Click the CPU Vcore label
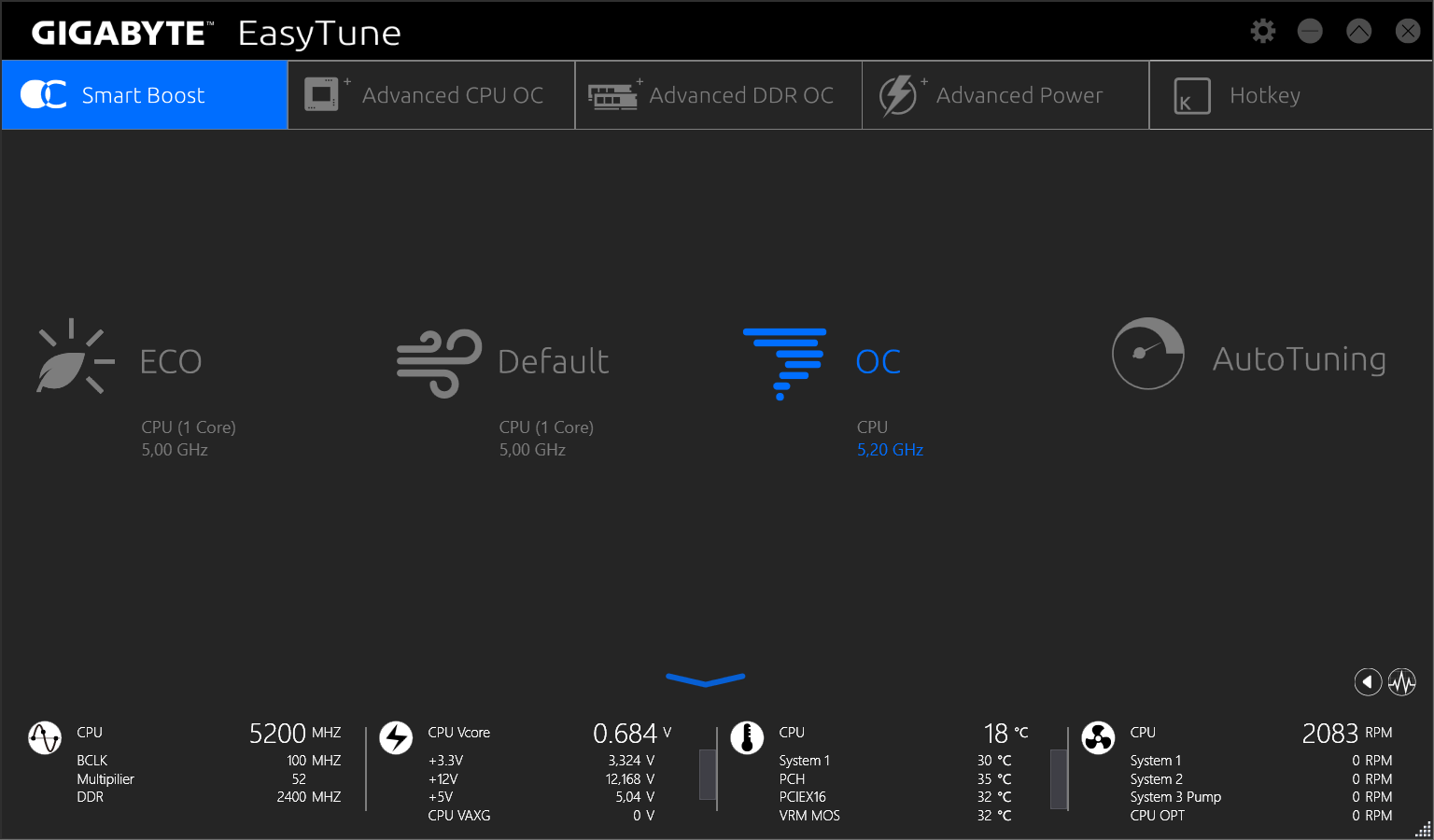This screenshot has width=1434, height=840. coord(458,733)
